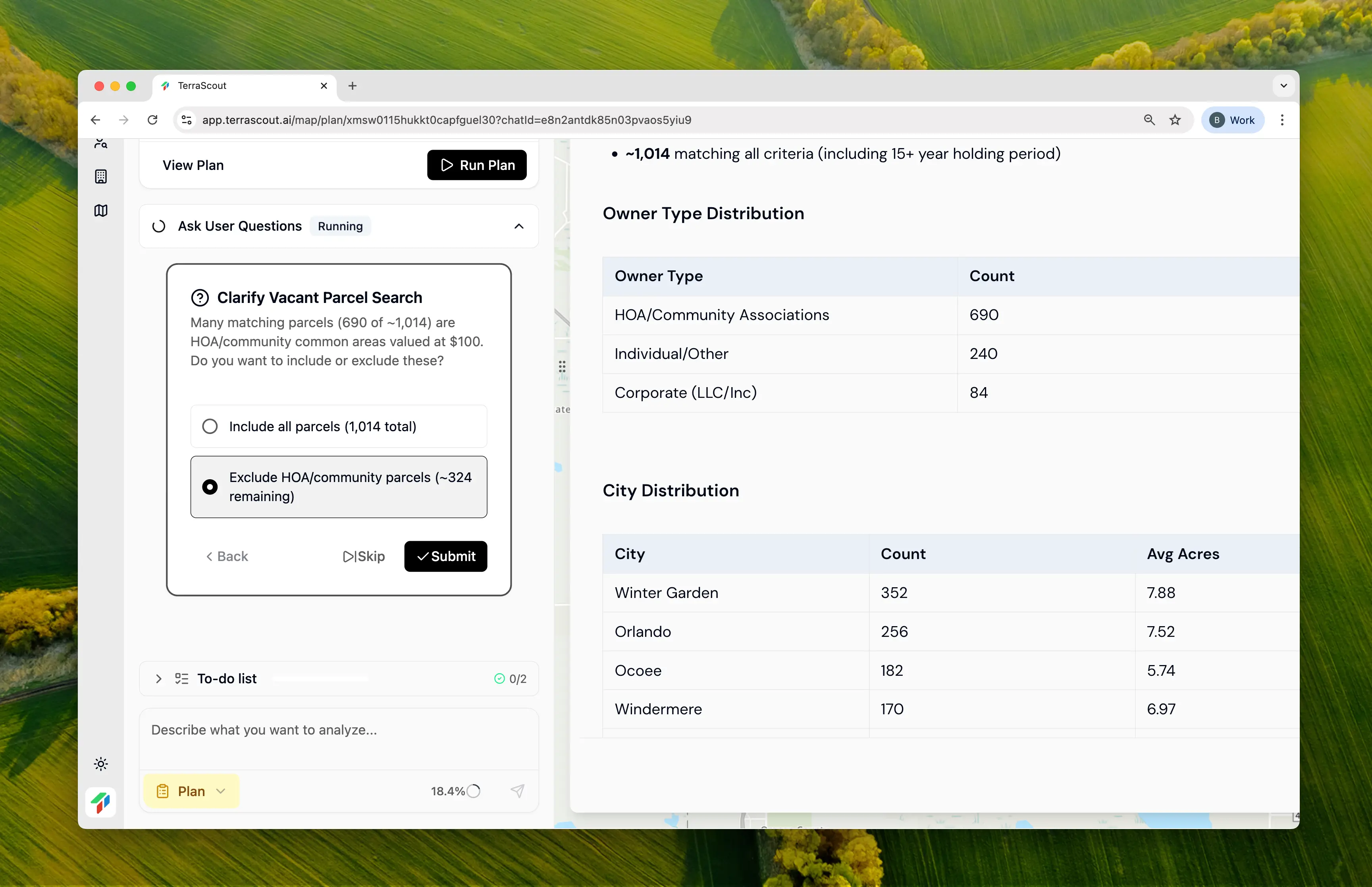Image resolution: width=1372 pixels, height=887 pixels.
Task: Collapse the Ask User Questions section
Action: tap(518, 226)
